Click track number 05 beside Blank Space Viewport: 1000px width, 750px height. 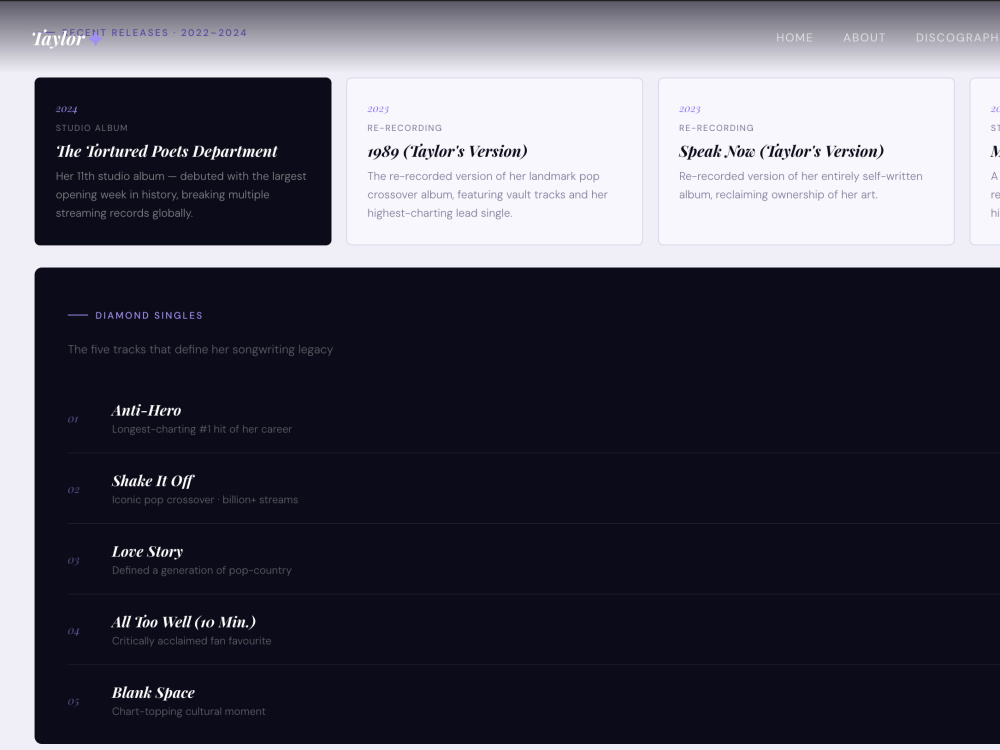click(73, 702)
